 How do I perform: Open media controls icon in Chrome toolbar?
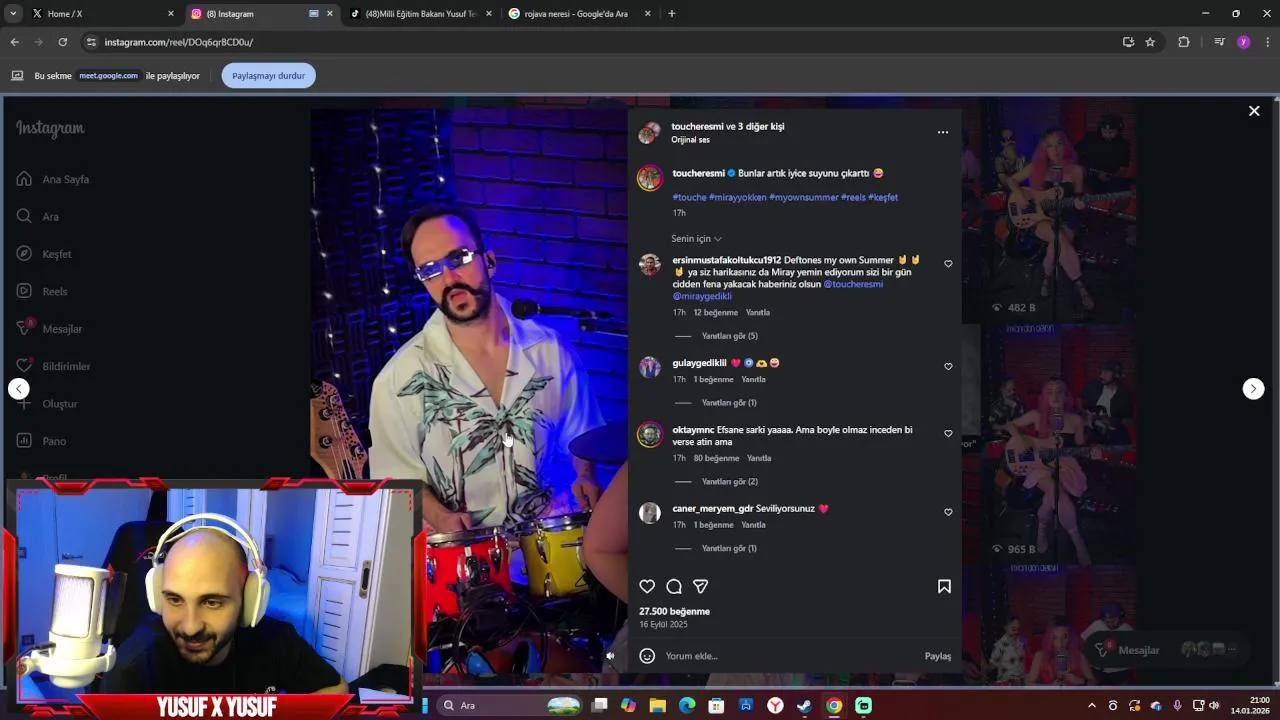pyautogui.click(x=1219, y=42)
